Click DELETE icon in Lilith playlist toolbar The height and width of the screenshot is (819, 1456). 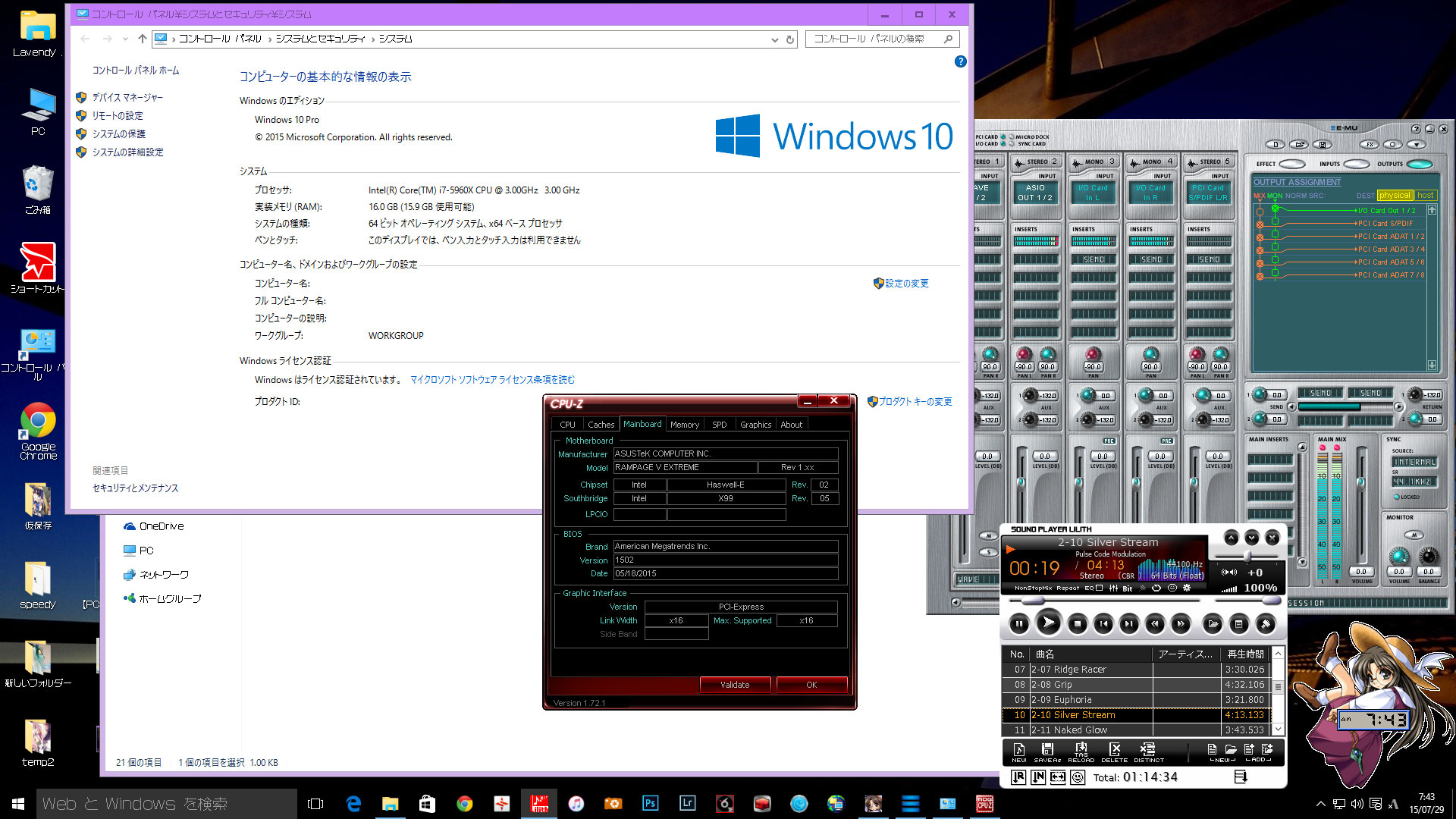(1115, 752)
